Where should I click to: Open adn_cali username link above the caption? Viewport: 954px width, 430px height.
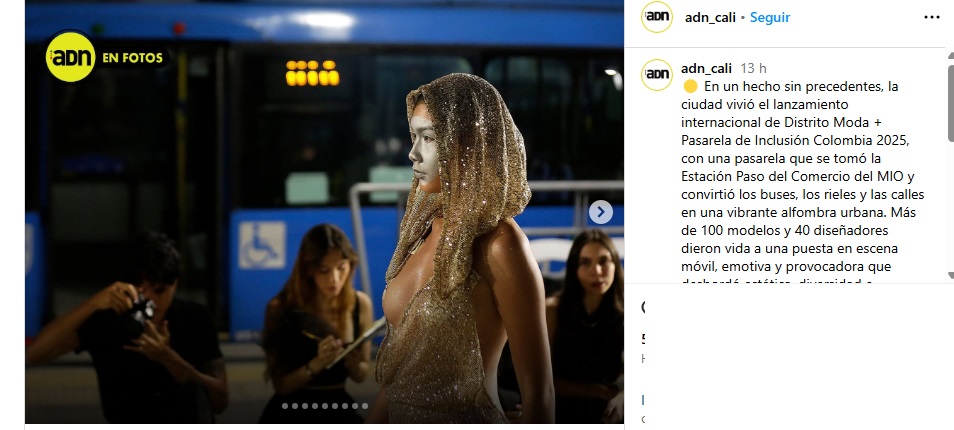(706, 68)
